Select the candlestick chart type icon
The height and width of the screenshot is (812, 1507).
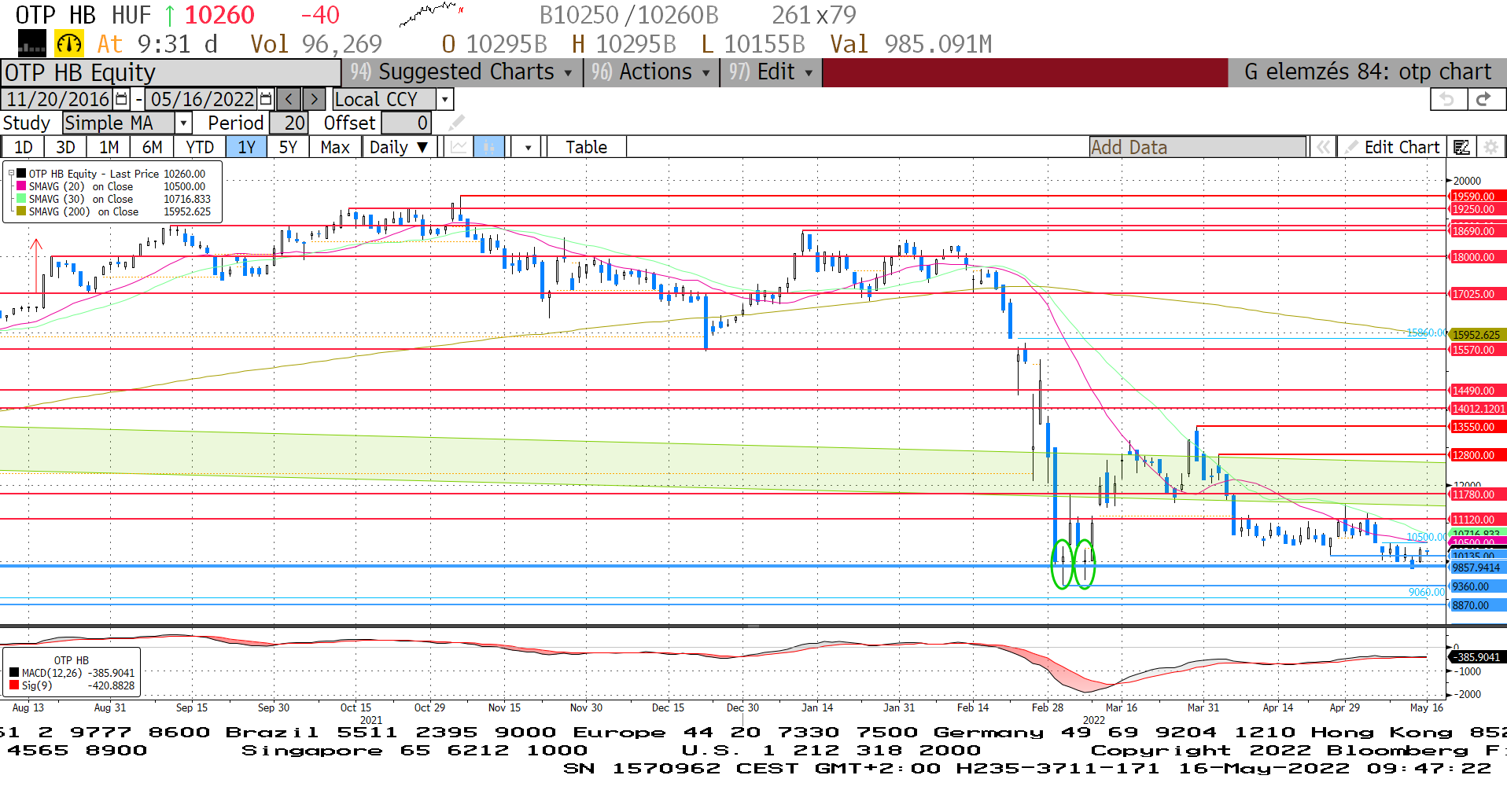point(489,147)
